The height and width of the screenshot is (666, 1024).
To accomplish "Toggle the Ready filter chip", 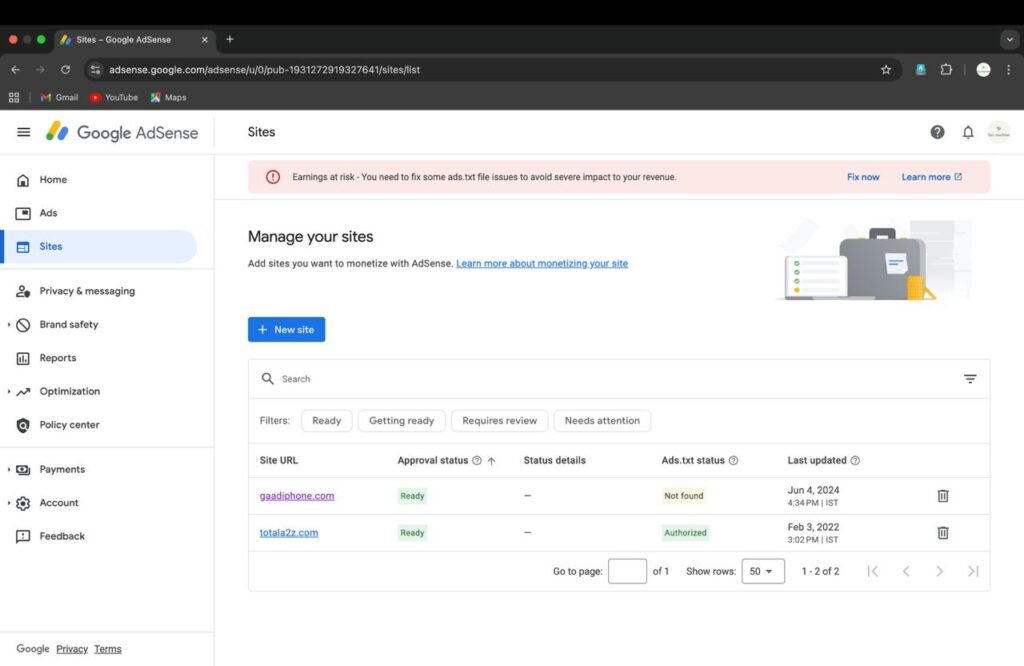I will tap(327, 420).
